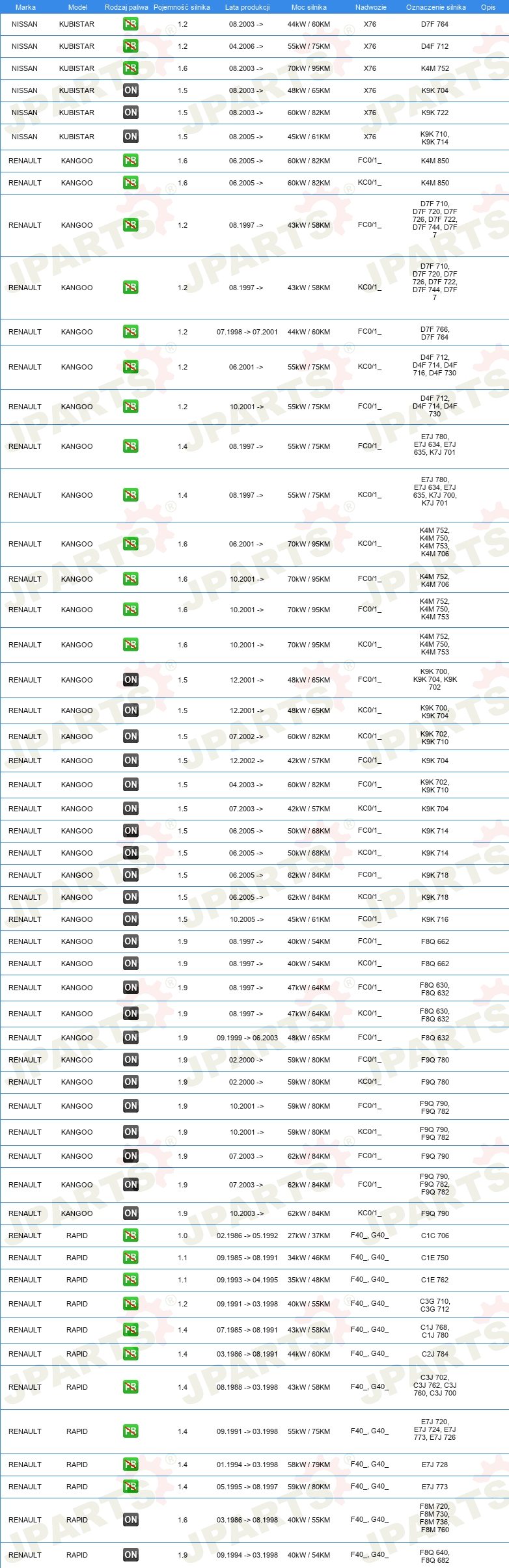Click the 'Pojemność silnika' column header
Viewport: 509px width, 1568px height.
click(x=182, y=7)
